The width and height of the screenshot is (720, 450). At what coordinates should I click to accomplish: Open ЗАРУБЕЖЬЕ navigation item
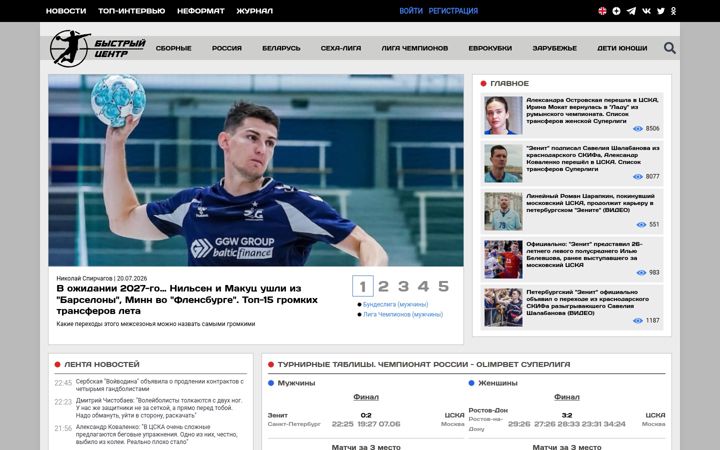click(554, 48)
